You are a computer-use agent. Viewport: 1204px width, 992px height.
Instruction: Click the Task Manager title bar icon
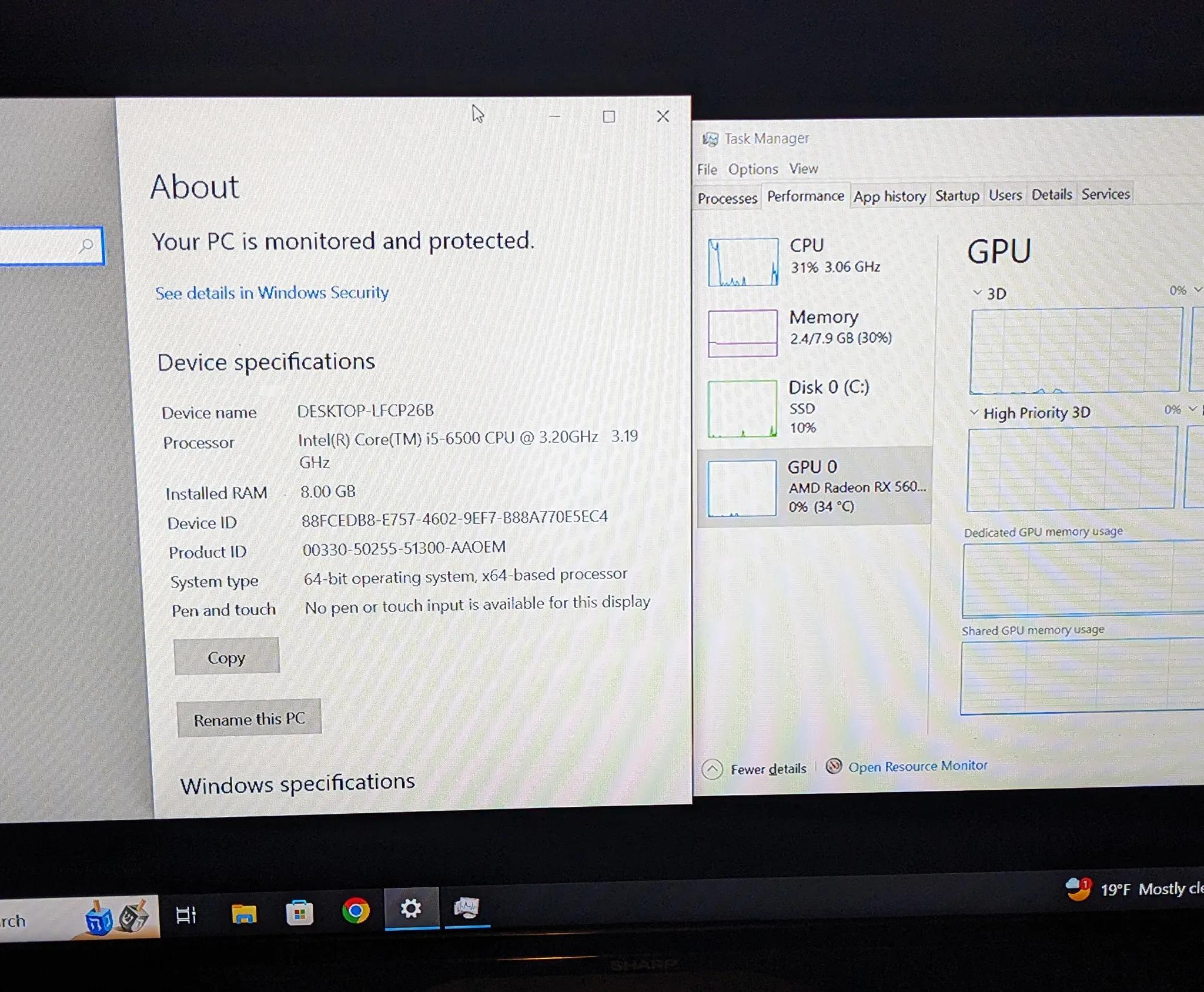(x=710, y=139)
